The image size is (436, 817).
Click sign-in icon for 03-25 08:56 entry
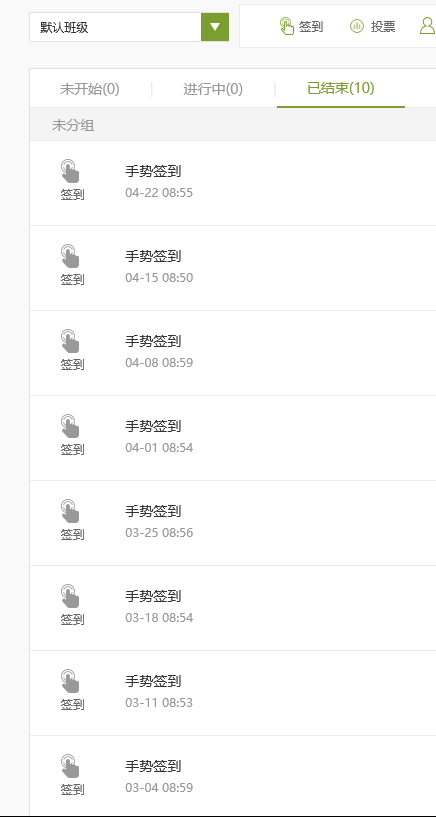tap(70, 511)
